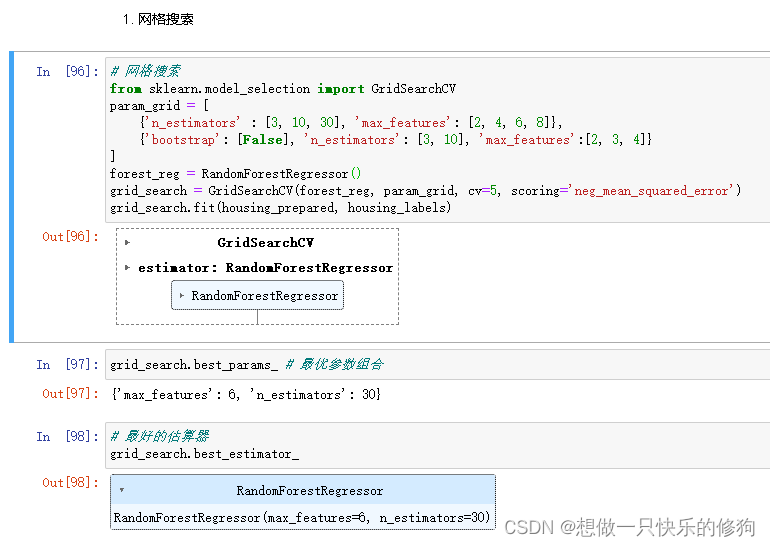The width and height of the screenshot is (770, 547).
Task: Click the '# 最优参数组合' comment
Action: pos(334,364)
